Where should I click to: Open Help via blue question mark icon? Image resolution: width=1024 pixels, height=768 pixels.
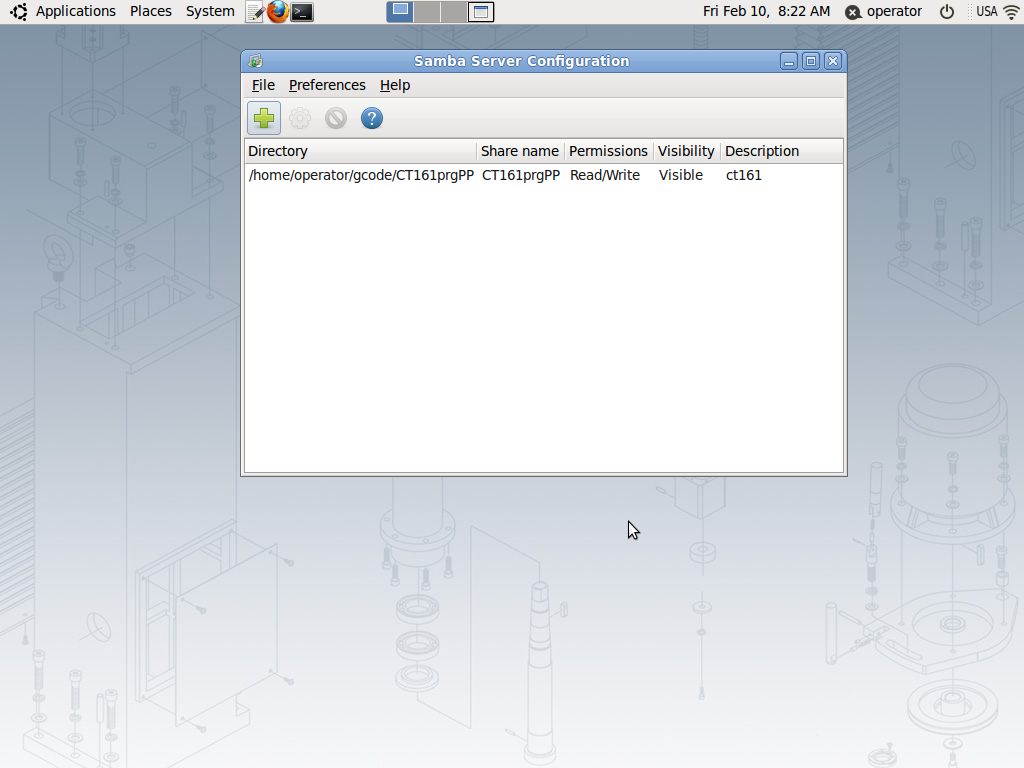coord(372,118)
